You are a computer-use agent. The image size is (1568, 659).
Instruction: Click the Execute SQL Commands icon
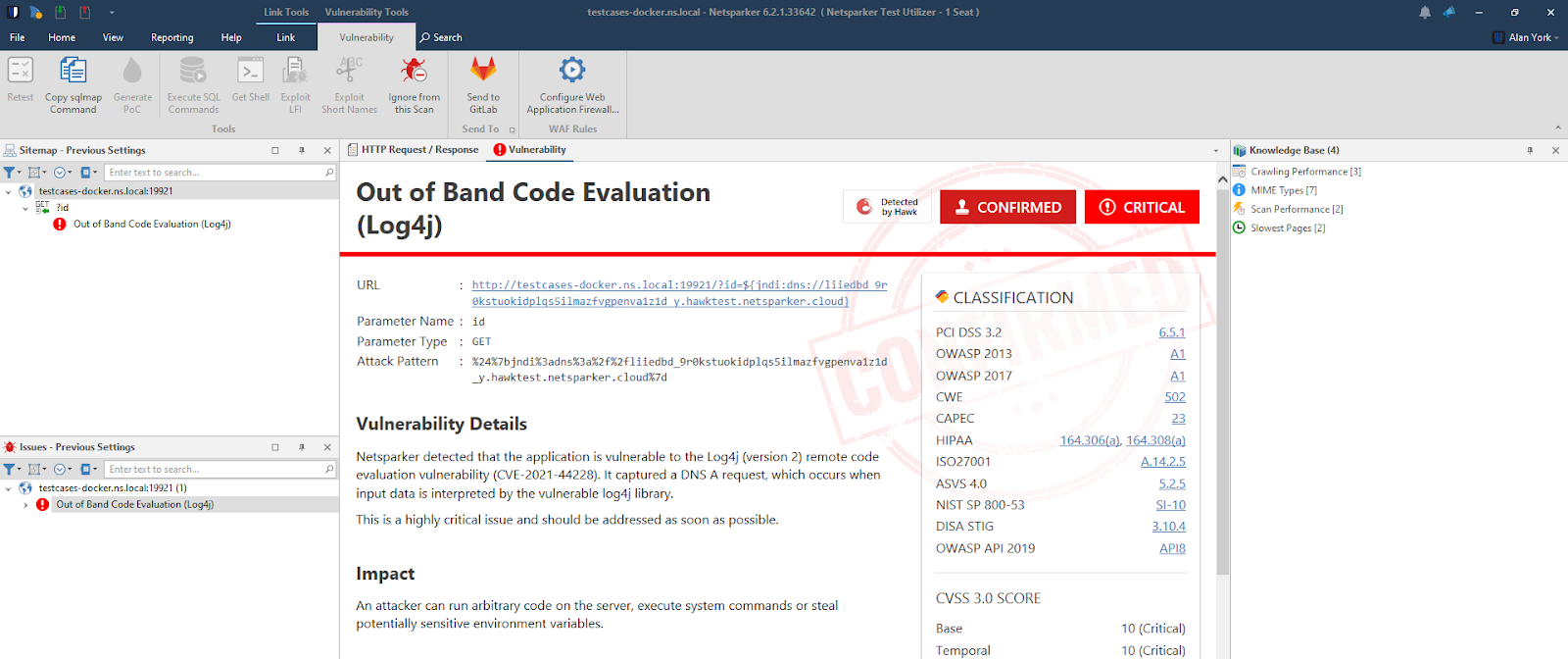point(193,71)
